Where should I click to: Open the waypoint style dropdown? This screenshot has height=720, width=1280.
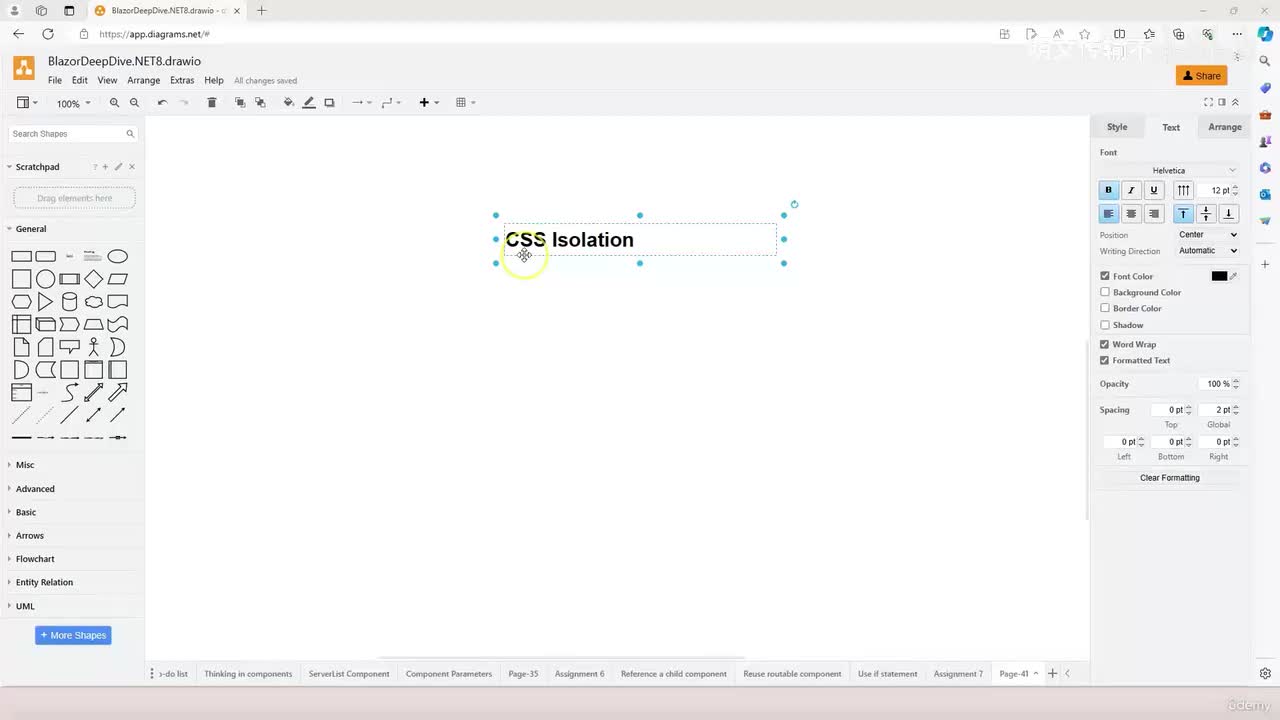391,103
